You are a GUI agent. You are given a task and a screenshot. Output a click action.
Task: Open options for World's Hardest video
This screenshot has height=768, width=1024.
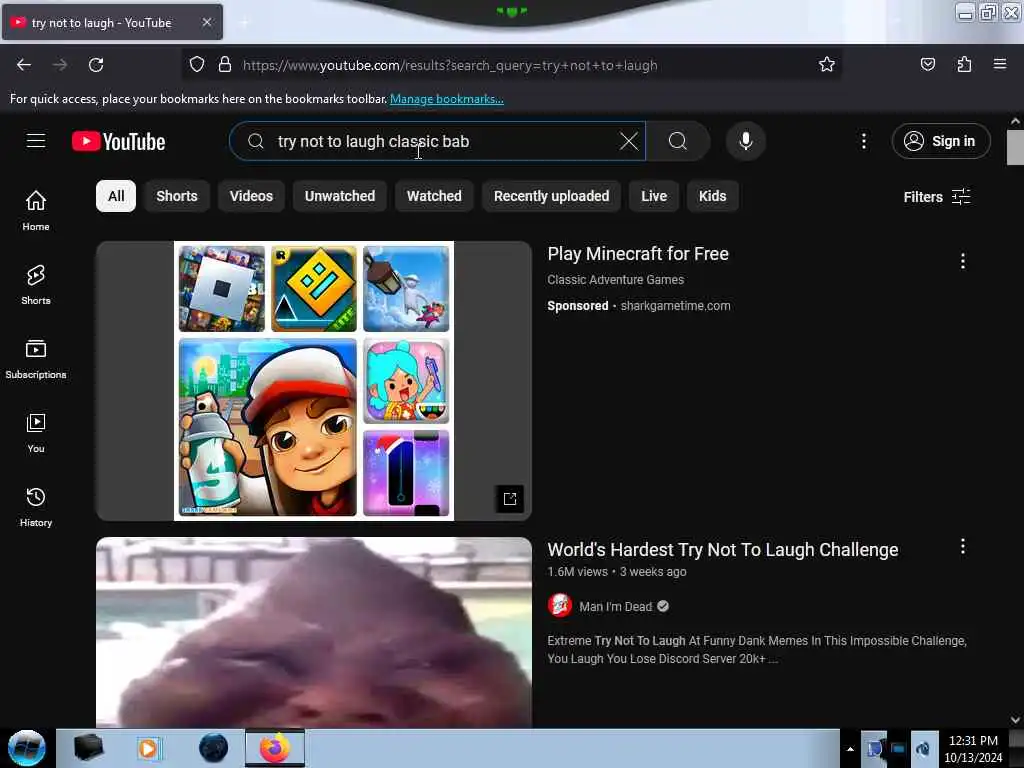tap(963, 547)
